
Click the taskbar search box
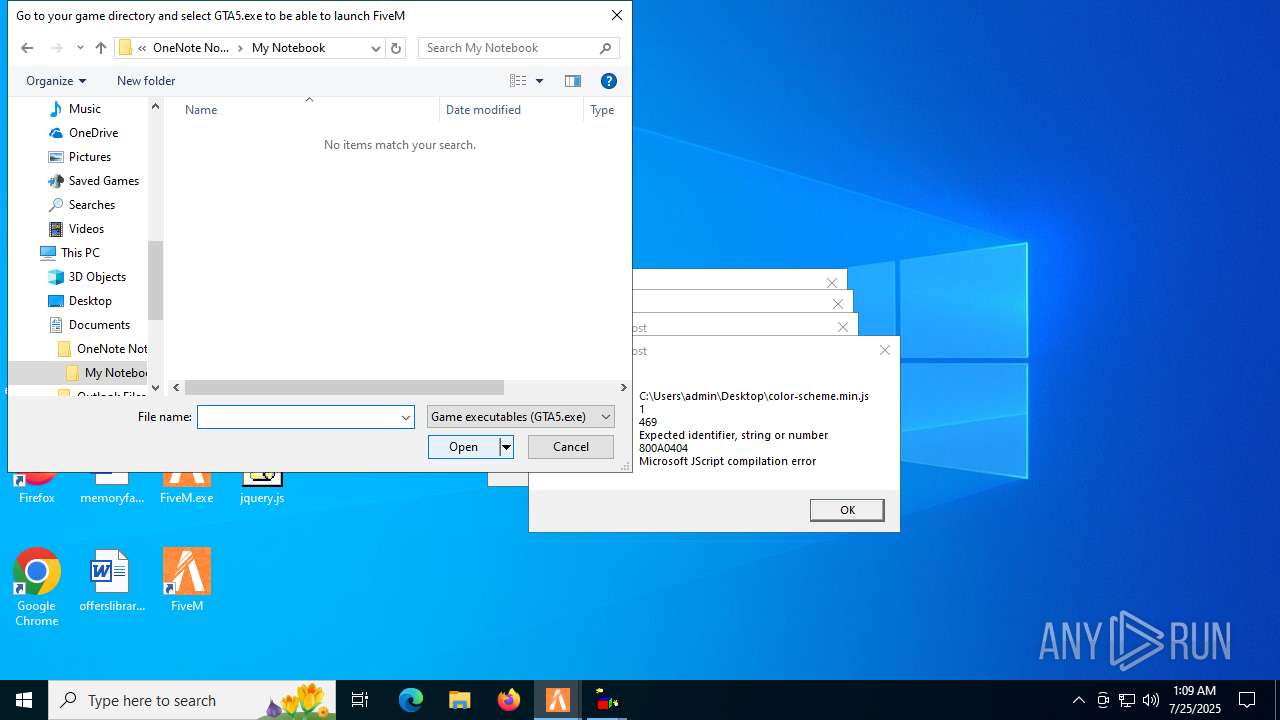point(192,700)
